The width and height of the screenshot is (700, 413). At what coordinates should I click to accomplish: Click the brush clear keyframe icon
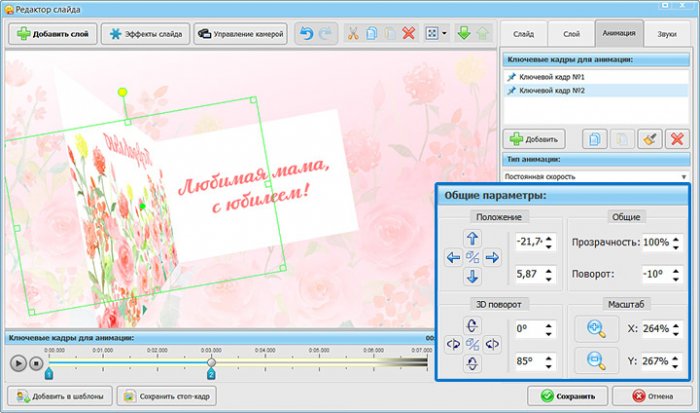point(648,138)
